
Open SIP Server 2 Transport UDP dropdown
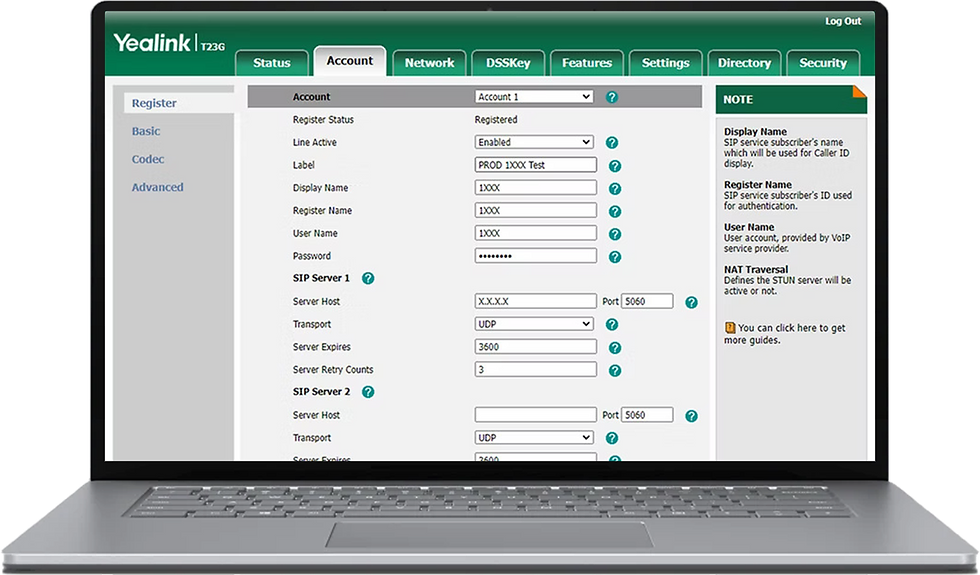534,438
